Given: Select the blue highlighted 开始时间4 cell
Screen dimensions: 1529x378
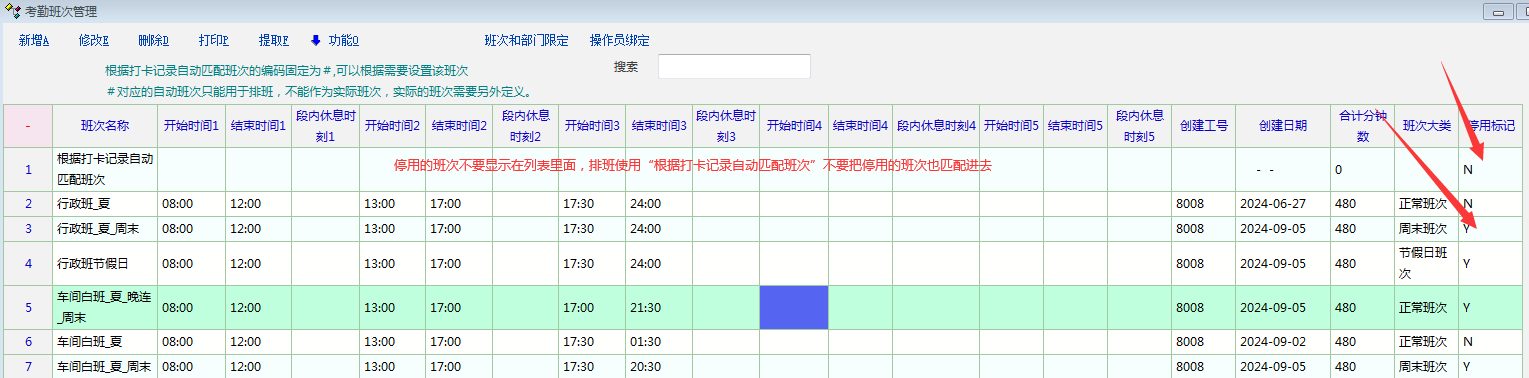Looking at the screenshot, I should pos(794,308).
